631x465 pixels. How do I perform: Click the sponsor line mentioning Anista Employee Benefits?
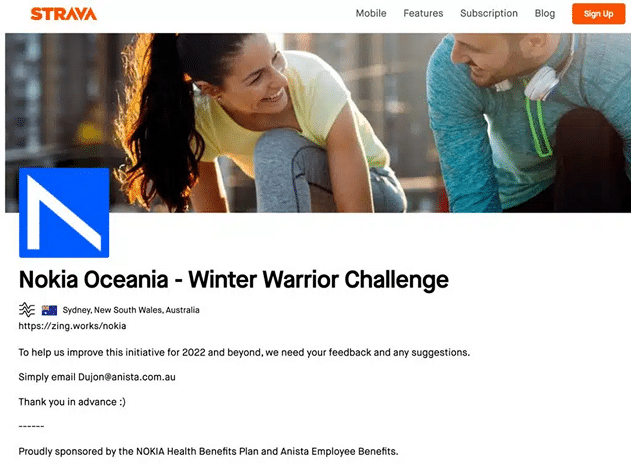(208, 451)
